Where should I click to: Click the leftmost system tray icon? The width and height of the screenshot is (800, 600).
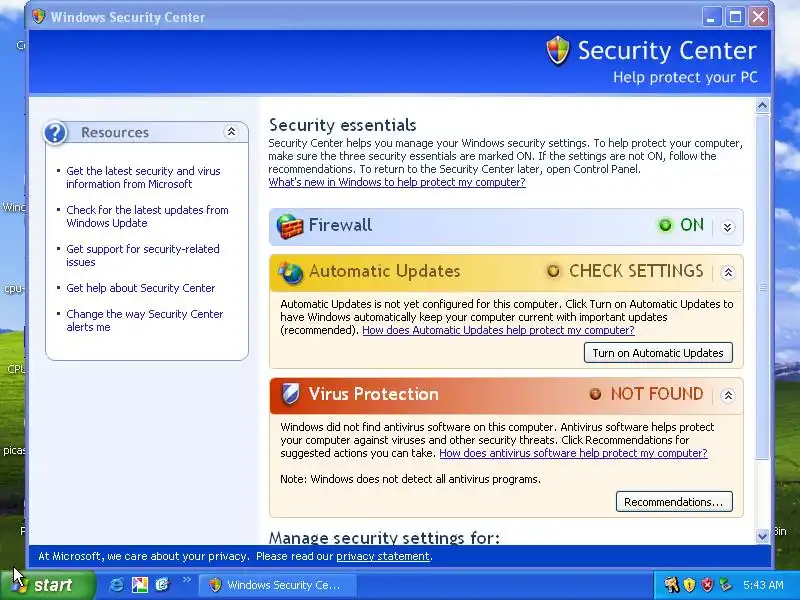click(671, 585)
